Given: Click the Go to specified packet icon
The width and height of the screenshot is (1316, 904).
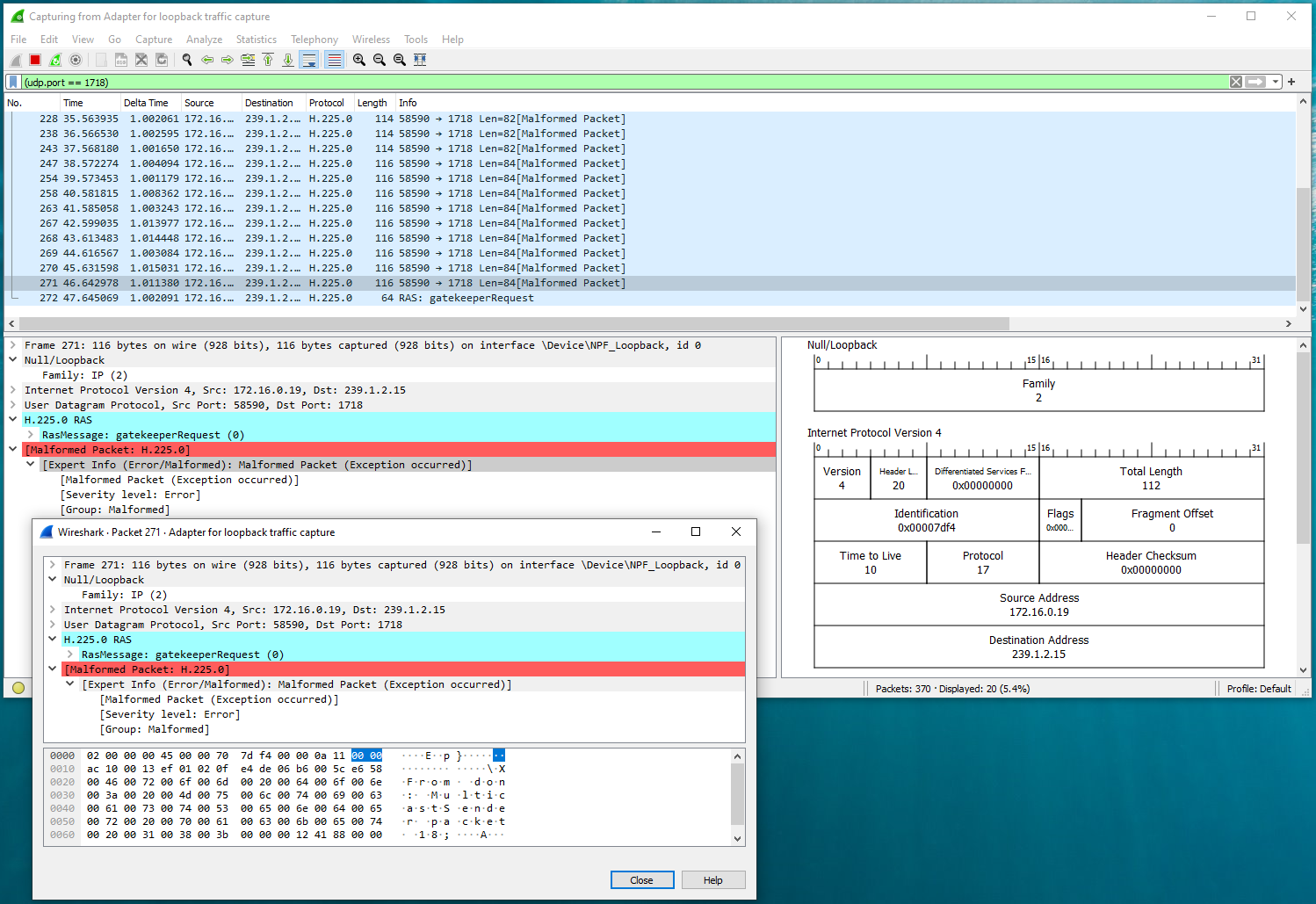Looking at the screenshot, I should 248,60.
